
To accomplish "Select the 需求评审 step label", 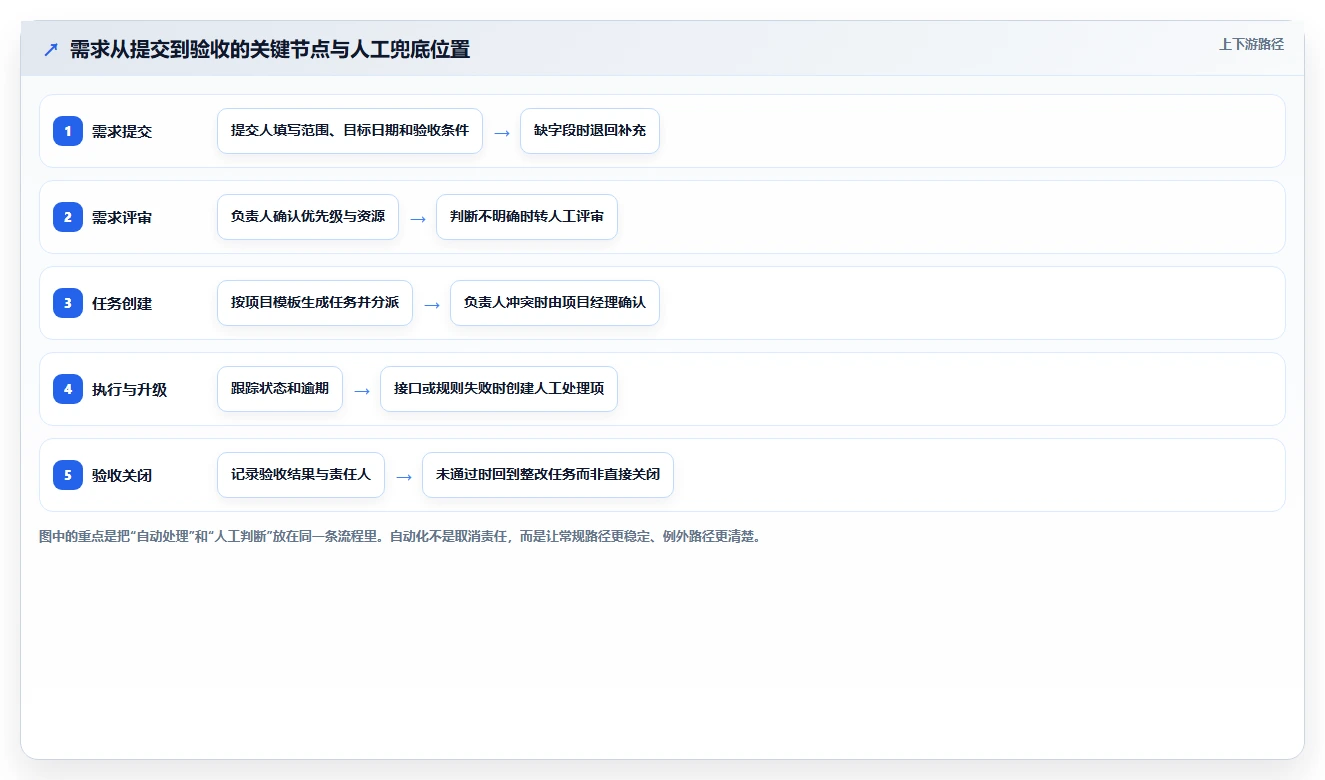I will (122, 217).
